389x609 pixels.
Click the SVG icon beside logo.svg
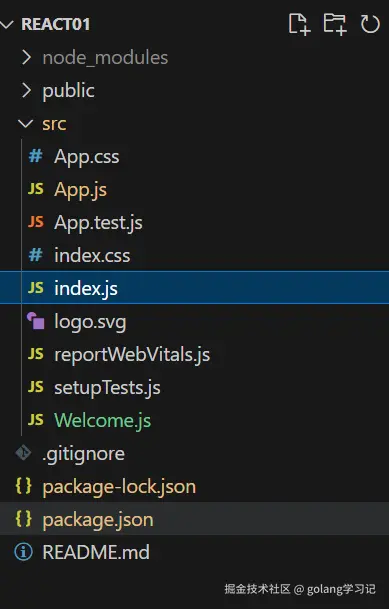[x=36, y=321]
